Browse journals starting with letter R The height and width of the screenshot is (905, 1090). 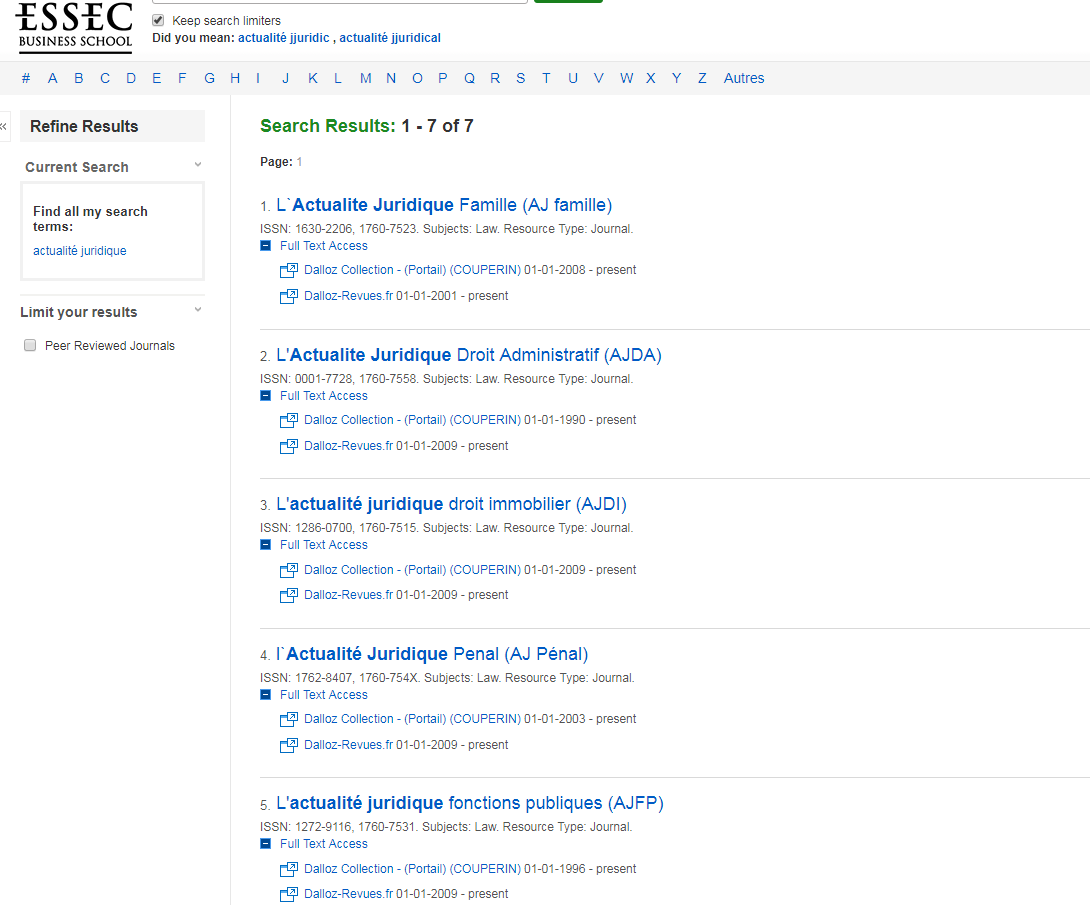(495, 79)
